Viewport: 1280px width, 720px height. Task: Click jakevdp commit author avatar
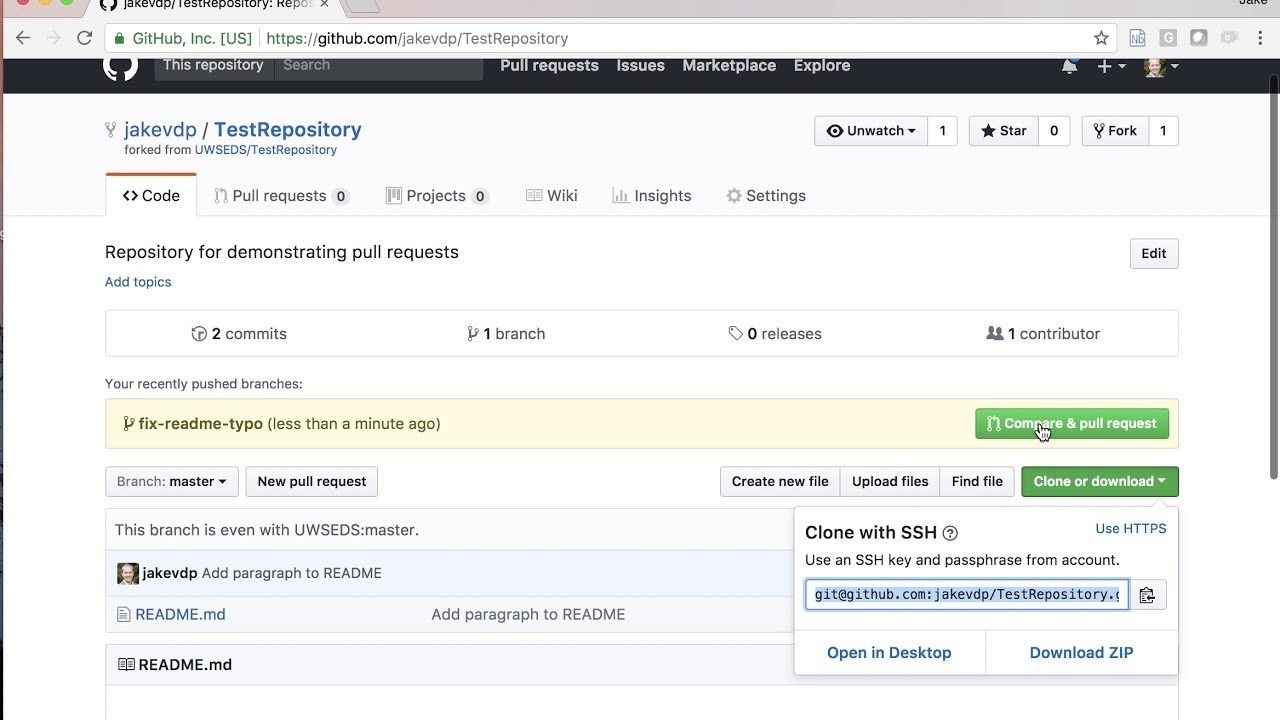pos(128,573)
